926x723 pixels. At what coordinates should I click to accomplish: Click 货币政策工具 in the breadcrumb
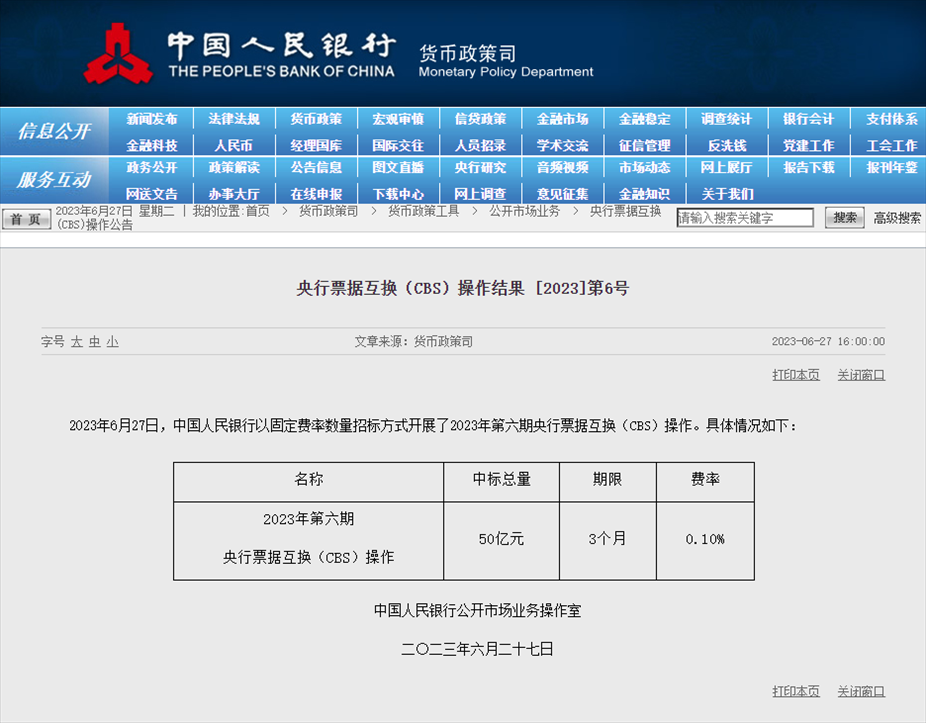[x=423, y=211]
